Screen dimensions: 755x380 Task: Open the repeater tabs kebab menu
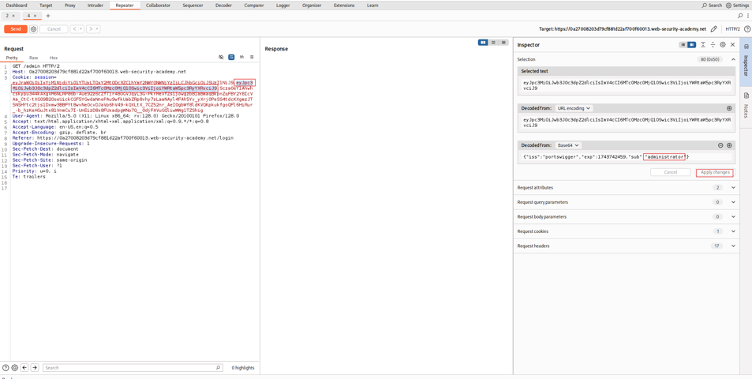click(748, 16)
